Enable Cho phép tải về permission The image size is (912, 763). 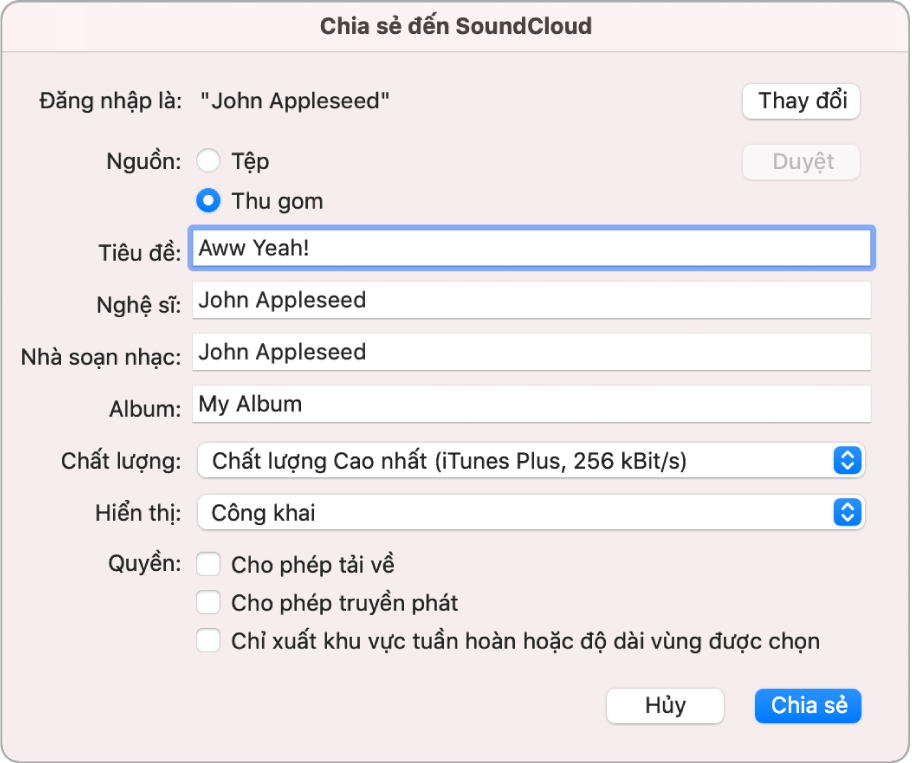click(x=208, y=564)
